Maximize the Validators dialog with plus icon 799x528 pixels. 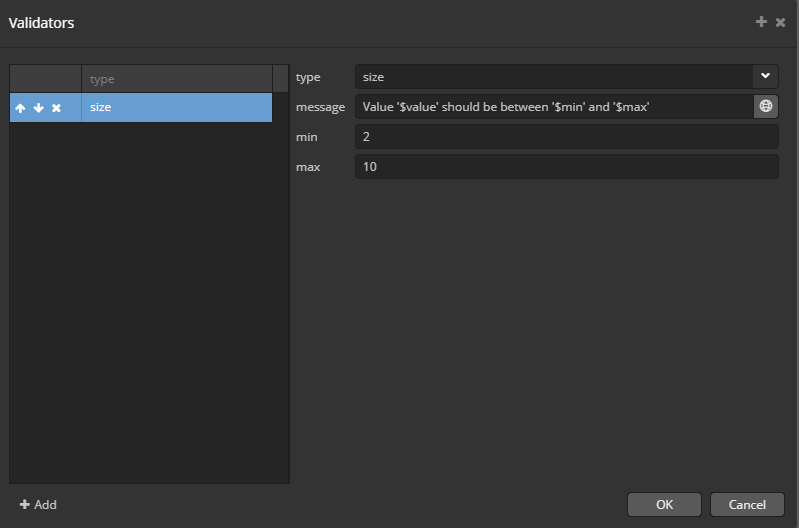[x=761, y=21]
